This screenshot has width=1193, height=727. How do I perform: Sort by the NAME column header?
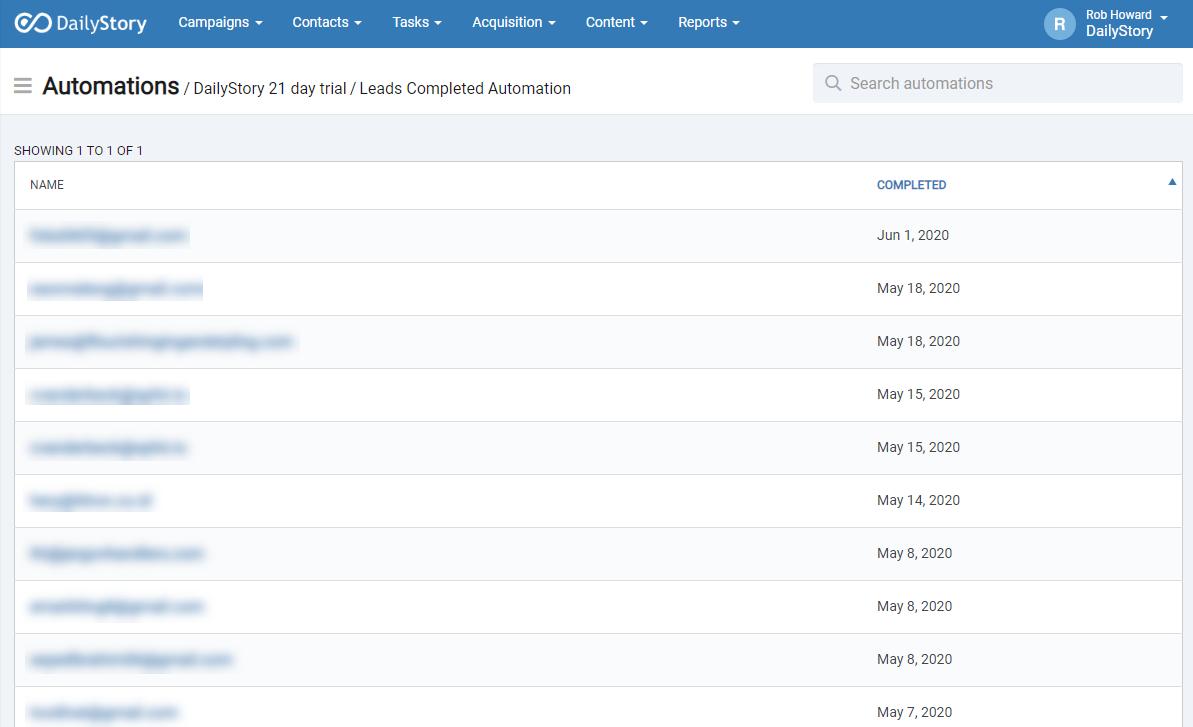(47, 185)
